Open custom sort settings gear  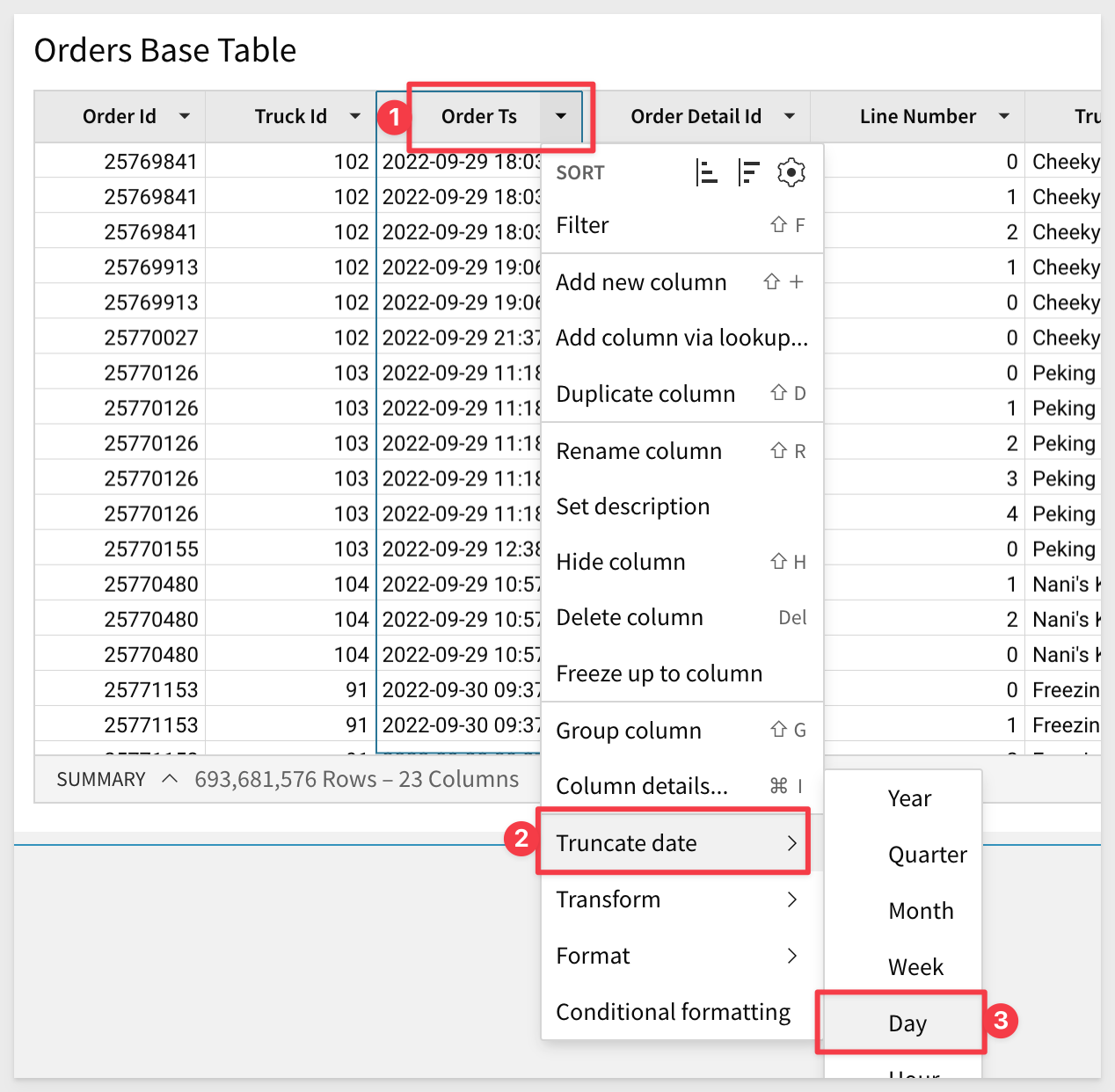click(x=791, y=173)
